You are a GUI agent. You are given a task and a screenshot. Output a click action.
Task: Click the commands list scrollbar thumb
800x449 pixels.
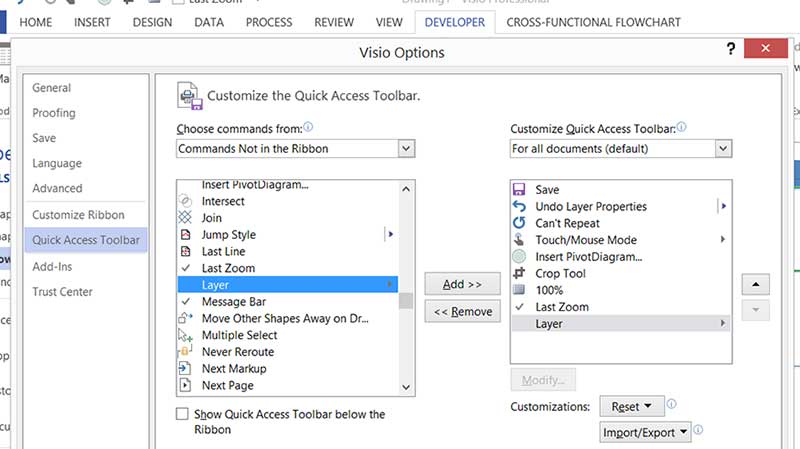406,301
